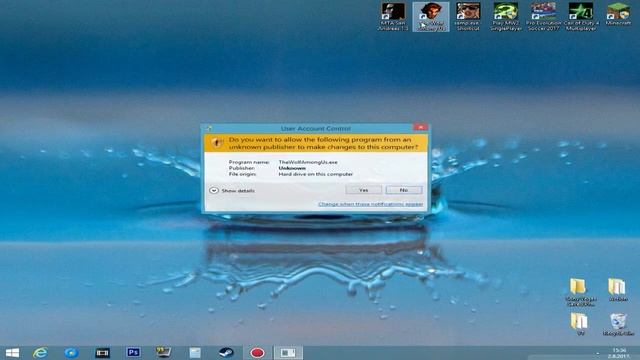Open the light blue window taskbar icon

[x=195, y=353]
